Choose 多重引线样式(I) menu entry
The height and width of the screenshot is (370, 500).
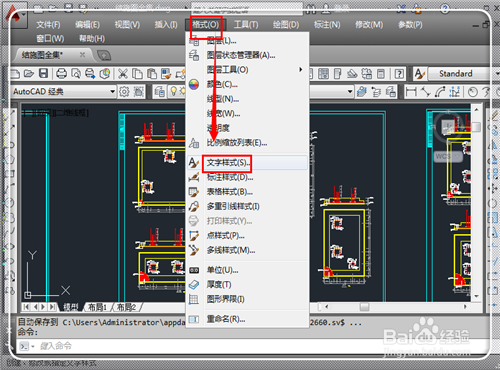(247, 206)
